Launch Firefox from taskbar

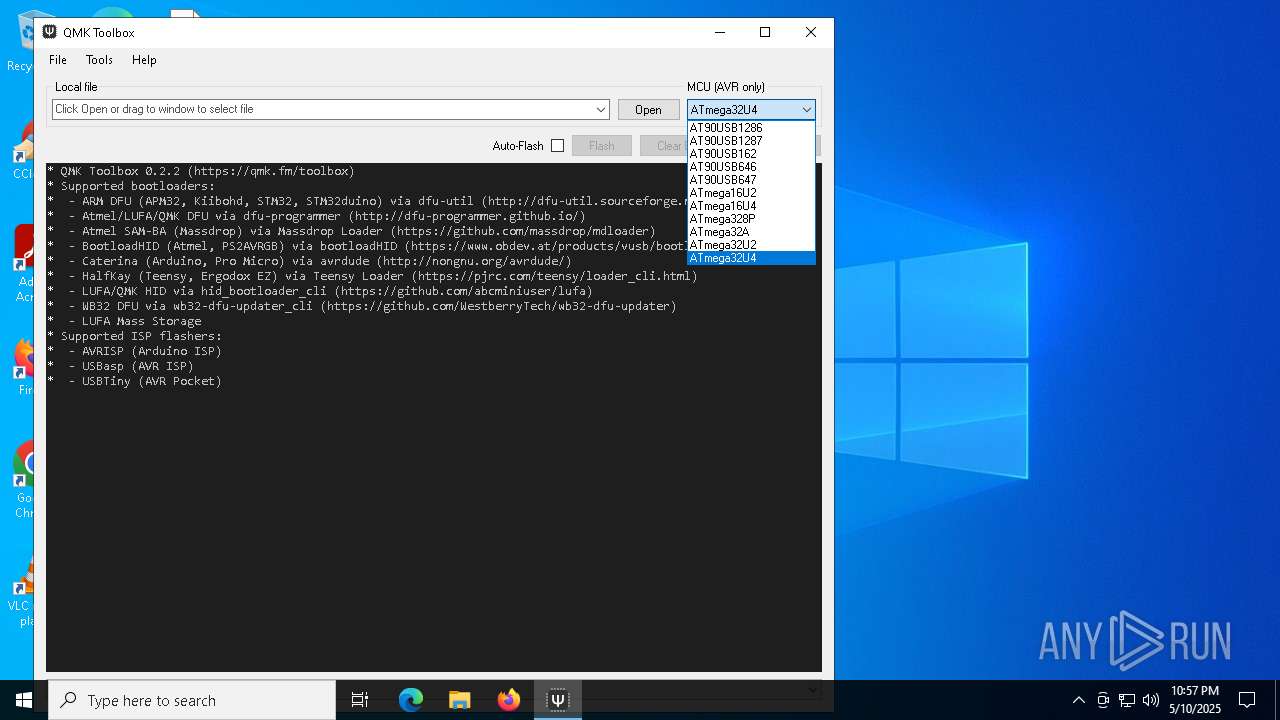509,700
